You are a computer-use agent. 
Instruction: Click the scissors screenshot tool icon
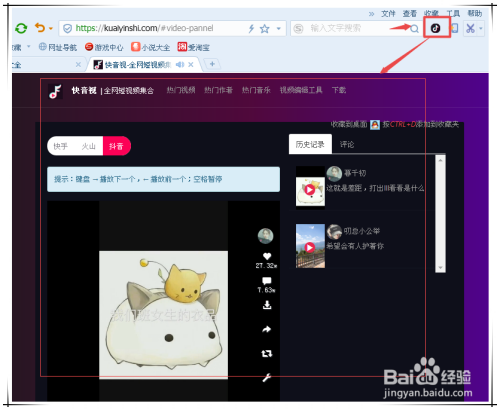point(471,28)
